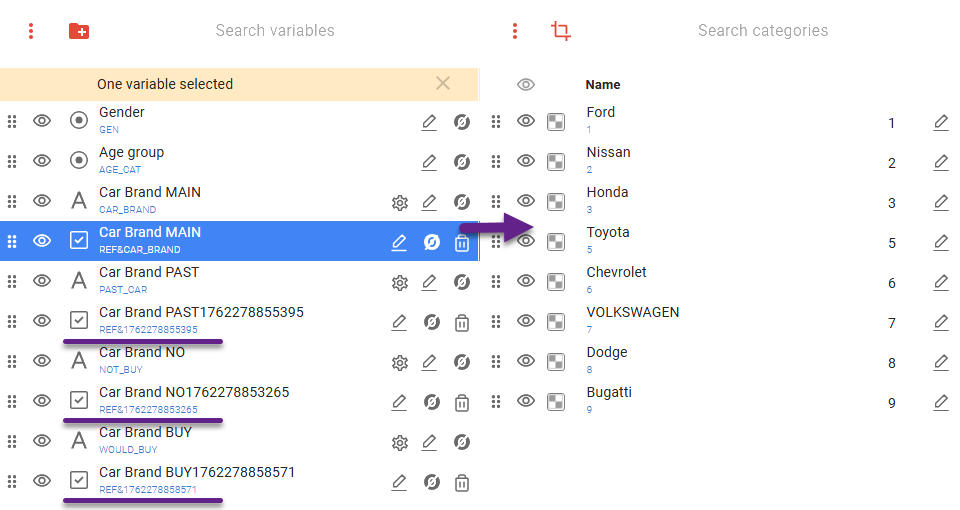Click the add folder icon
The width and height of the screenshot is (960, 510).
[x=79, y=31]
